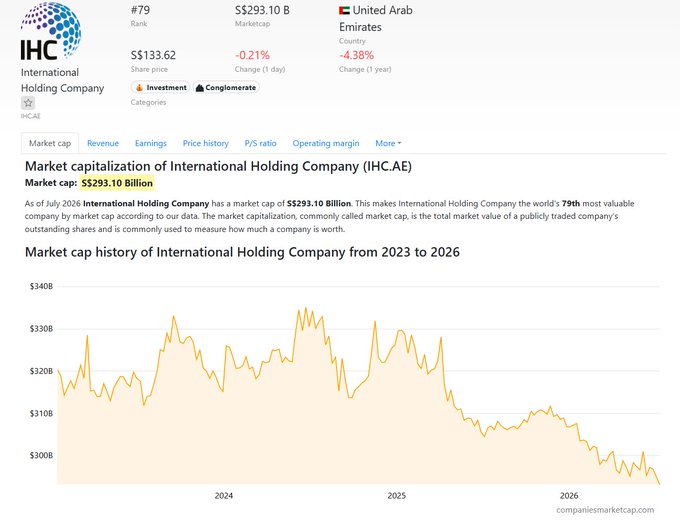The image size is (680, 521).
Task: Switch to the Operating margin tab
Action: [x=326, y=143]
